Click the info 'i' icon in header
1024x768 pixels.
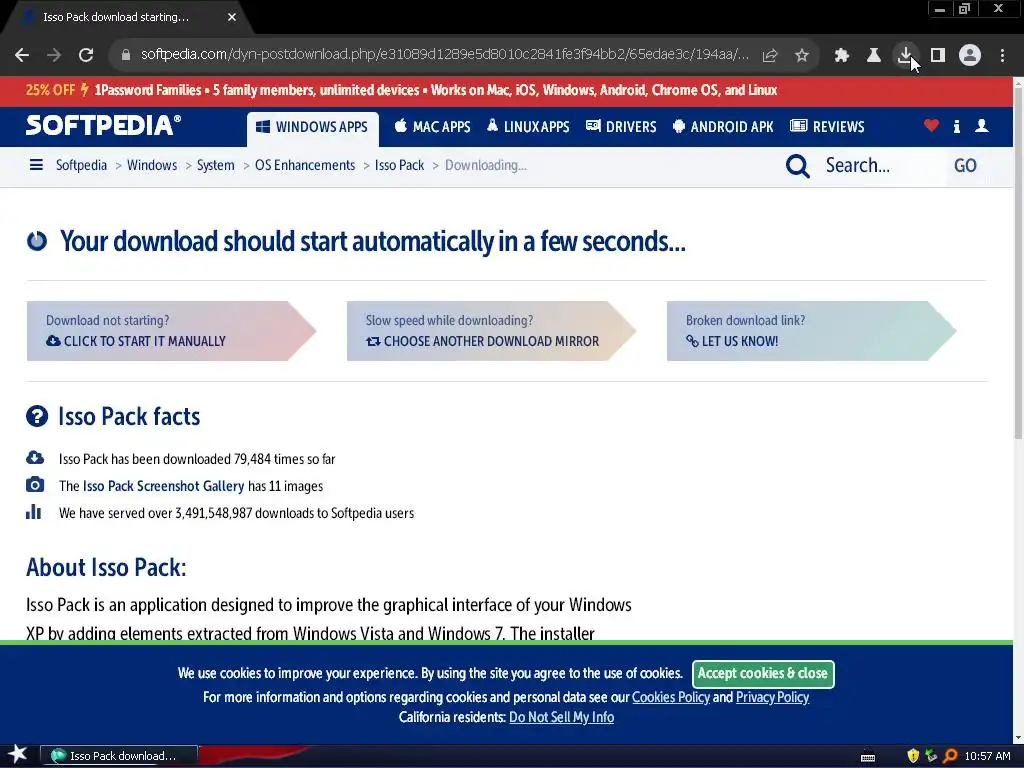(957, 126)
